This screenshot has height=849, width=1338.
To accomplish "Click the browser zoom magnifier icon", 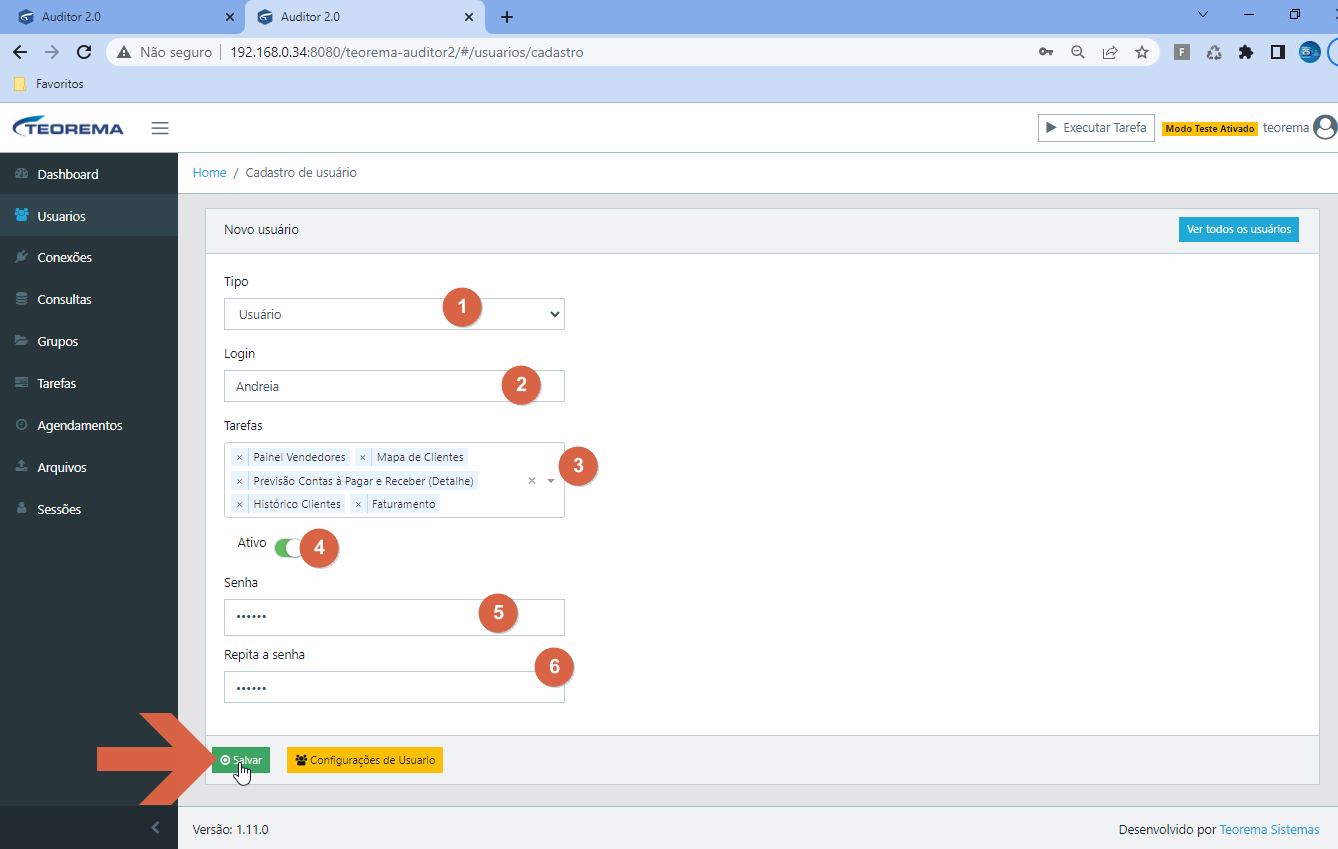I will (x=1078, y=52).
